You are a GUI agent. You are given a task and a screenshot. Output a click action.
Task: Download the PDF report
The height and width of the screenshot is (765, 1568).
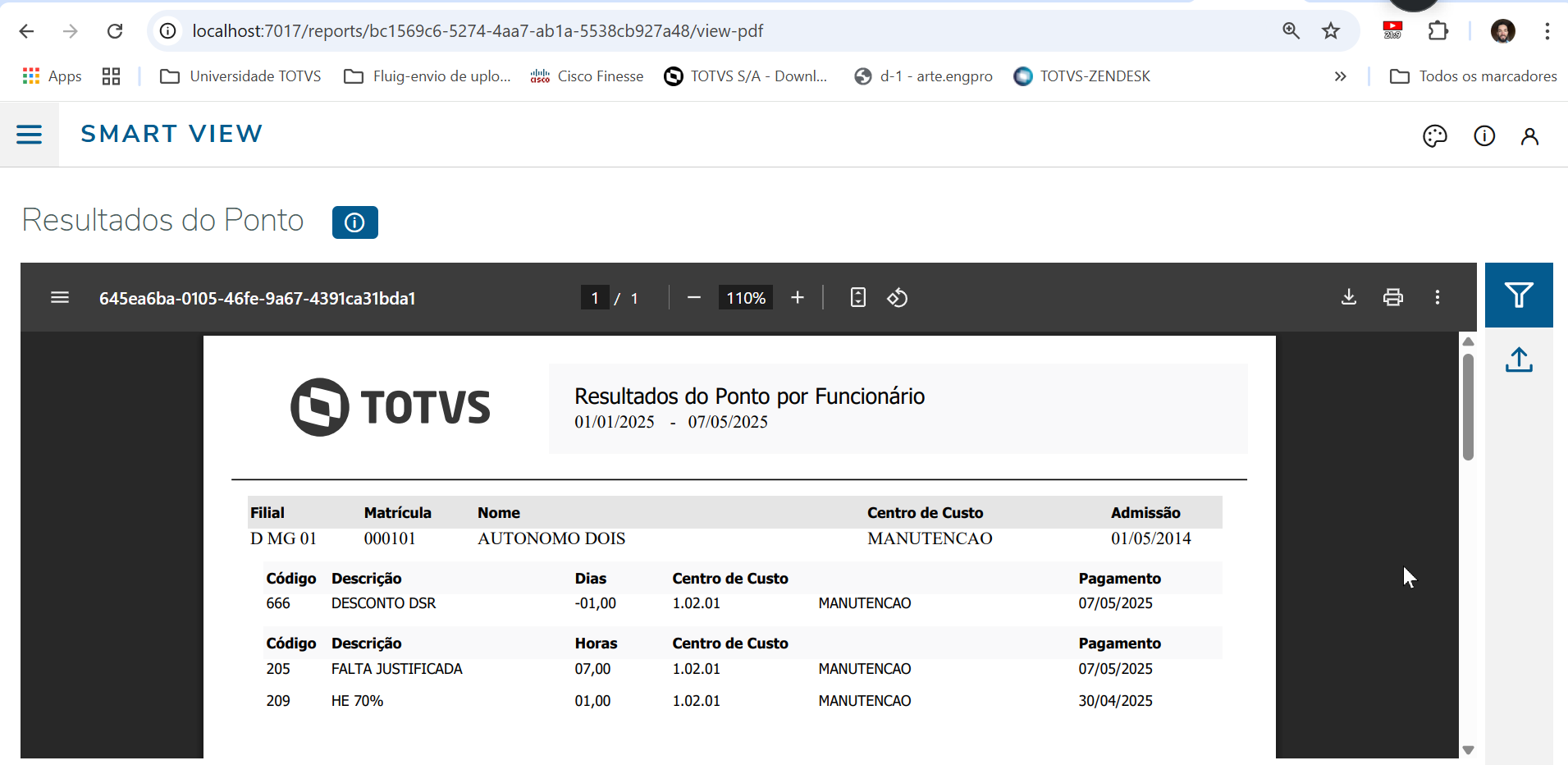[x=1349, y=297]
